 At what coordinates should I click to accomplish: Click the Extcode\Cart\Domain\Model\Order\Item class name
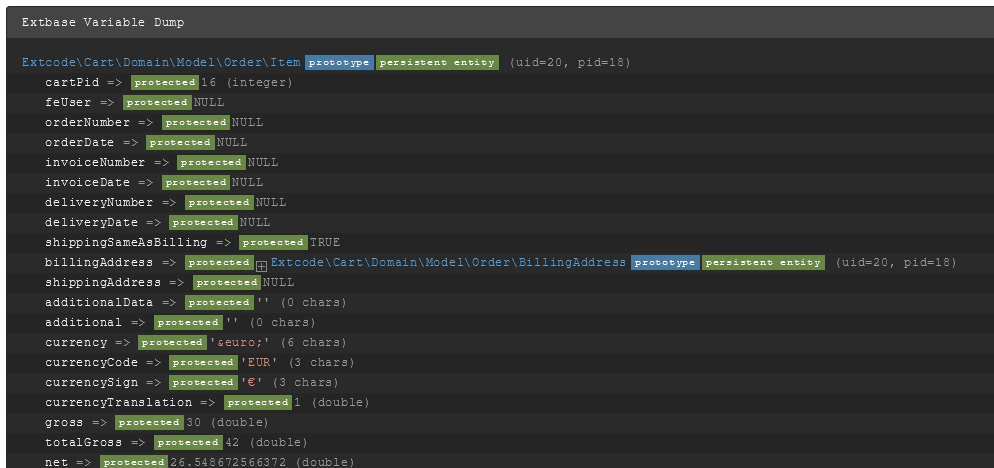tap(161, 62)
